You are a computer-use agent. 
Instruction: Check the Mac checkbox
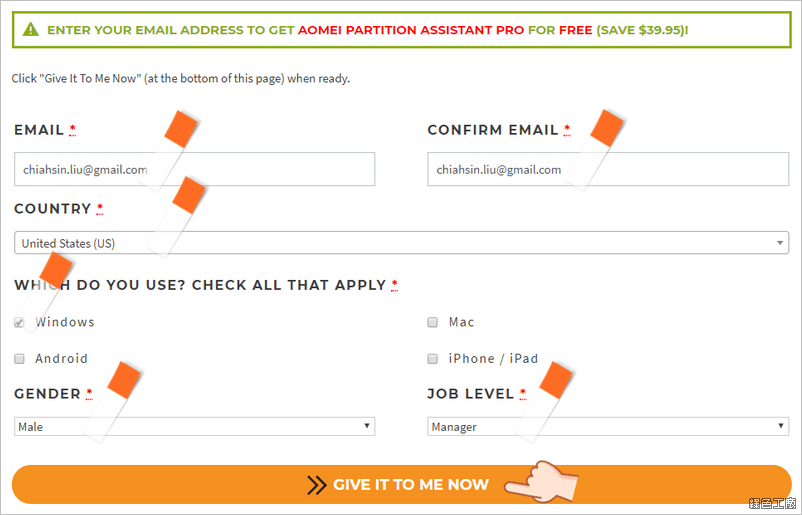coord(433,322)
